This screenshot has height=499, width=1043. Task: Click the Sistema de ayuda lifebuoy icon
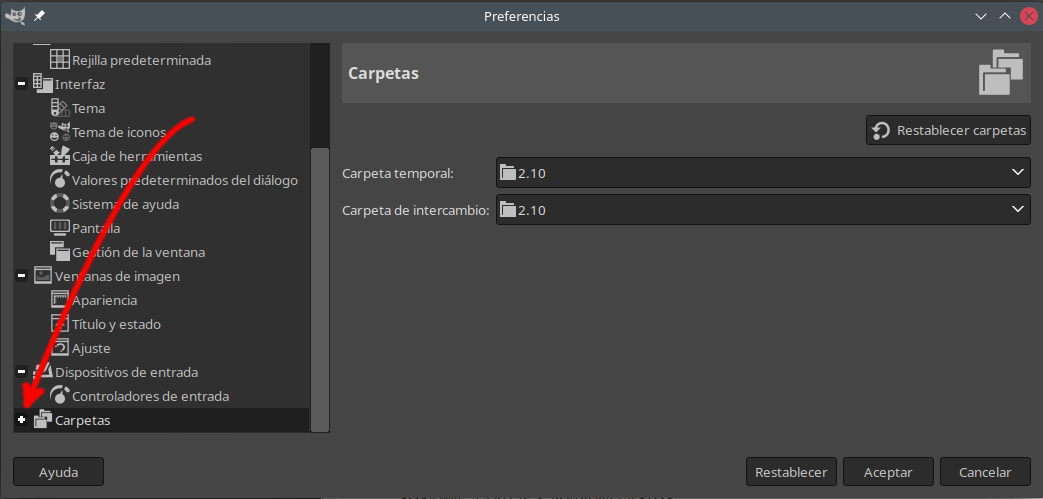coord(60,204)
